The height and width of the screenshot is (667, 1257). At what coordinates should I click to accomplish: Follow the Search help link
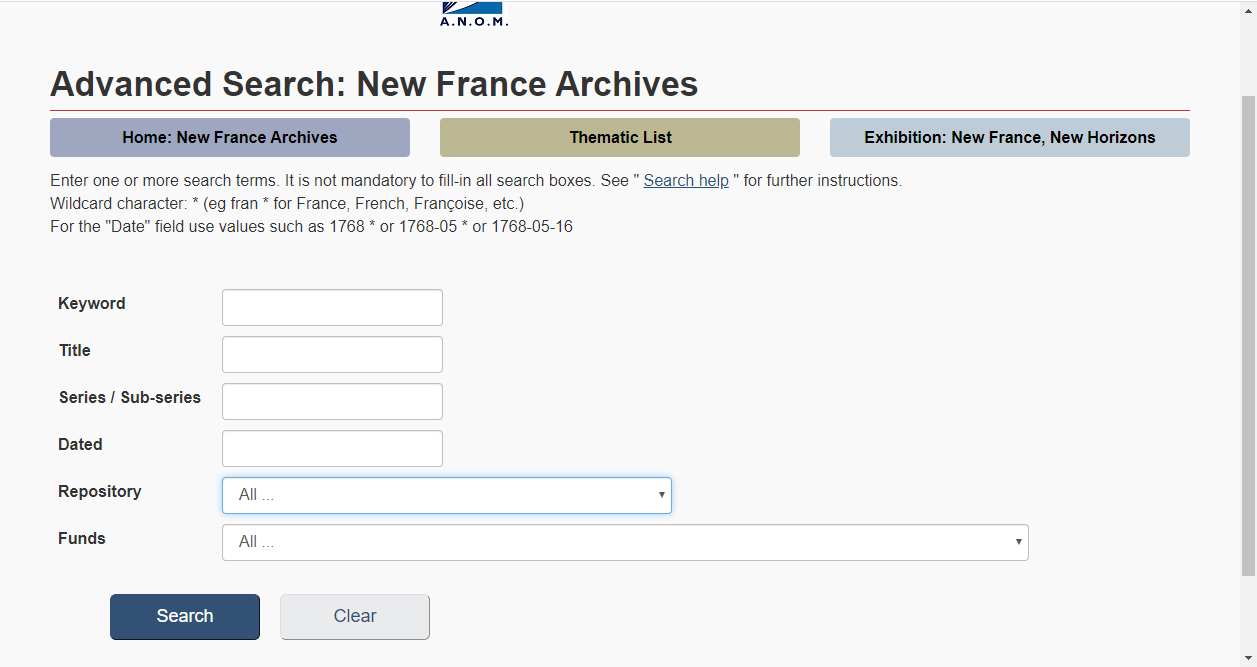(x=686, y=181)
